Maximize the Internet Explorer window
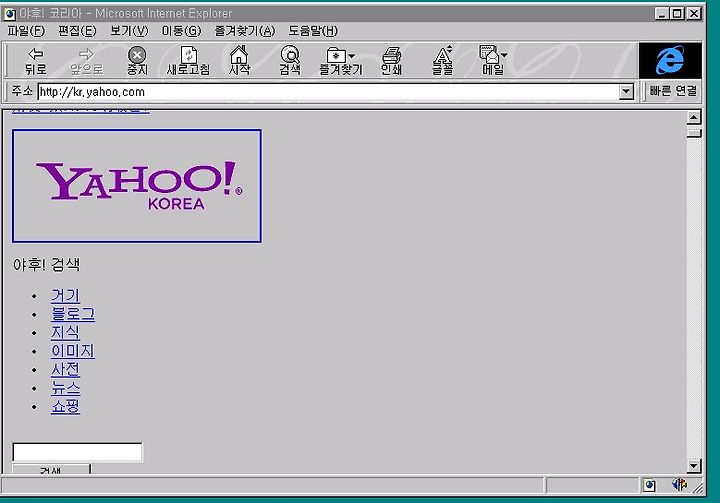The height and width of the screenshot is (503, 720). point(677,13)
